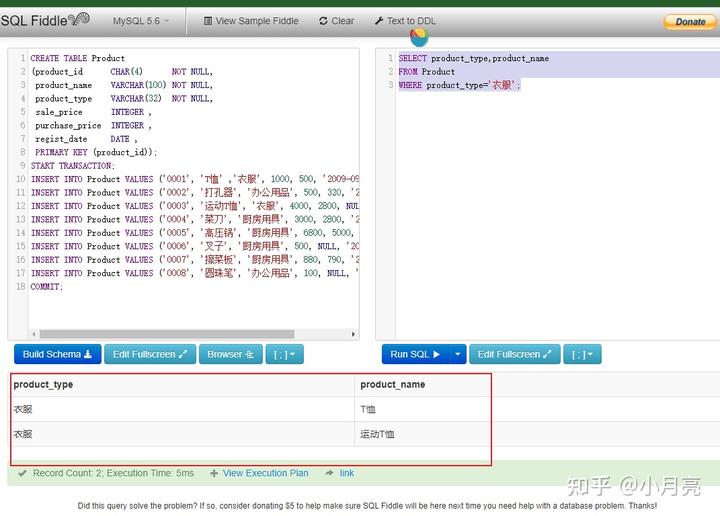Click the T恤 result cell

[368, 409]
